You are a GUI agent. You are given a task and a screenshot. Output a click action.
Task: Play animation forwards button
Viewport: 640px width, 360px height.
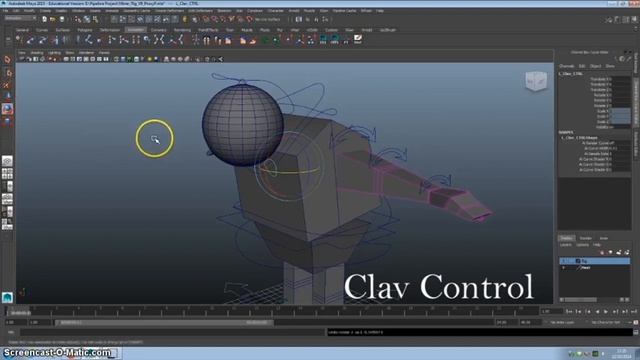point(606,311)
